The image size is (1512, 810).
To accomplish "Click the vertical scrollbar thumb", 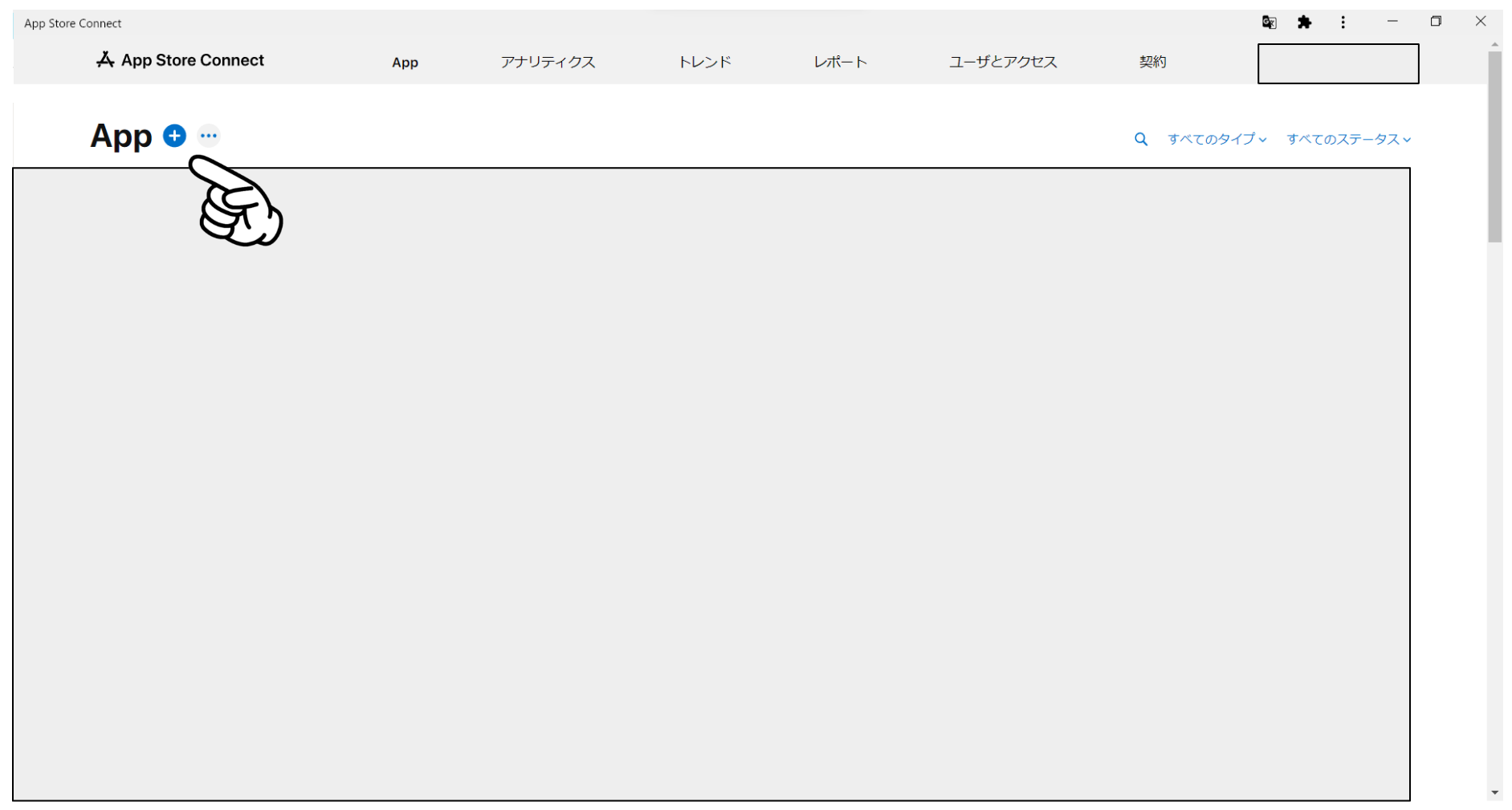I will [1494, 147].
